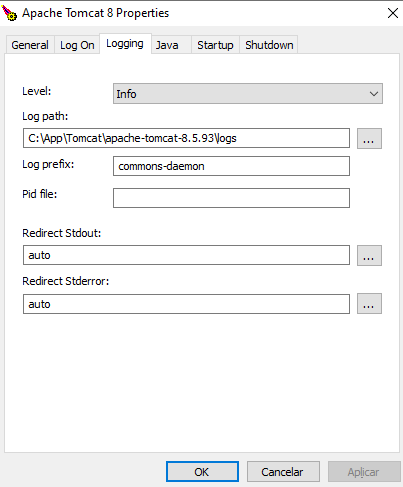The width and height of the screenshot is (403, 487).
Task: Close the Apache Tomcat 8 Properties dialog
Action: [x=393, y=13]
